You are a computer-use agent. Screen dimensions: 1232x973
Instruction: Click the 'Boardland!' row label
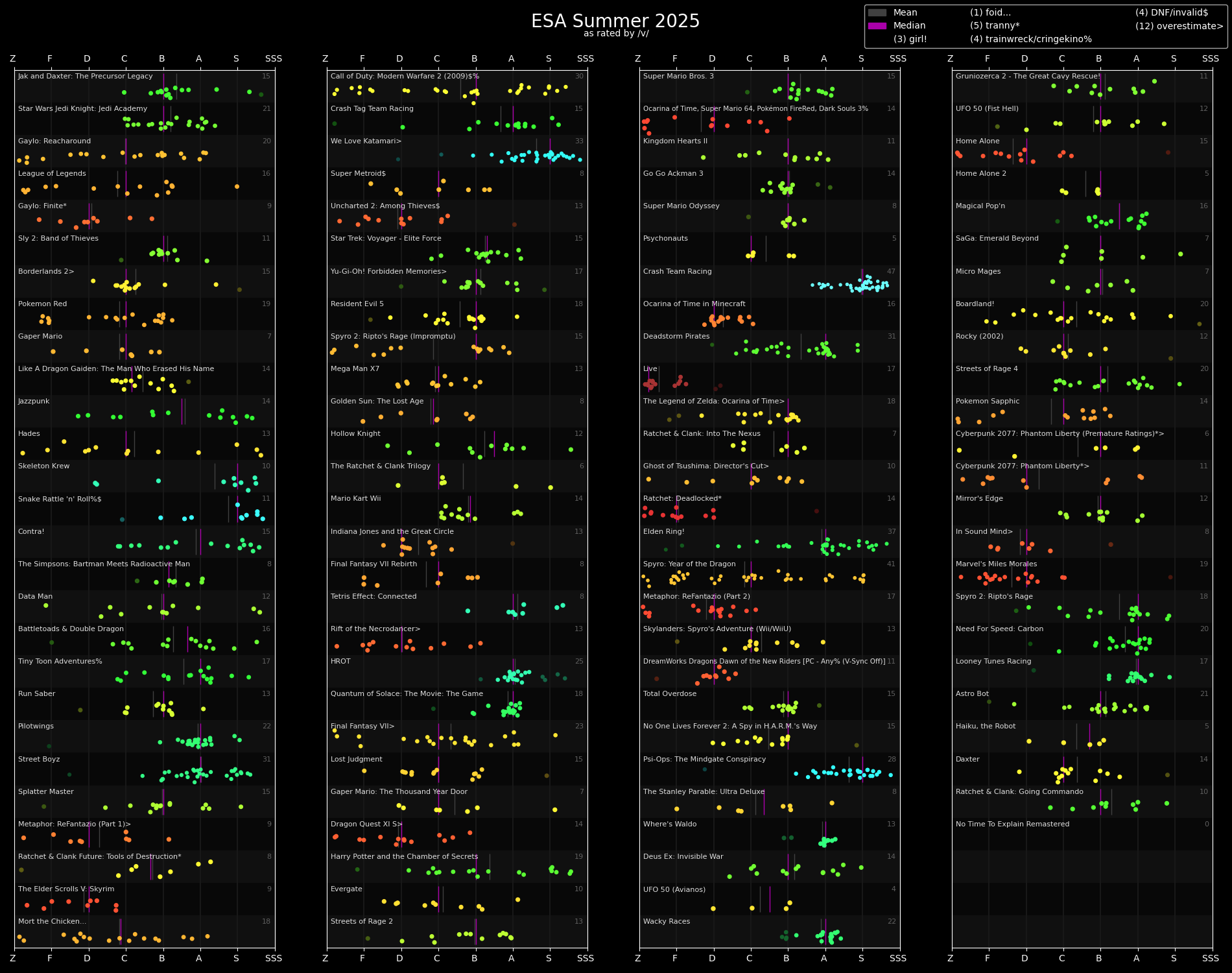pos(975,304)
